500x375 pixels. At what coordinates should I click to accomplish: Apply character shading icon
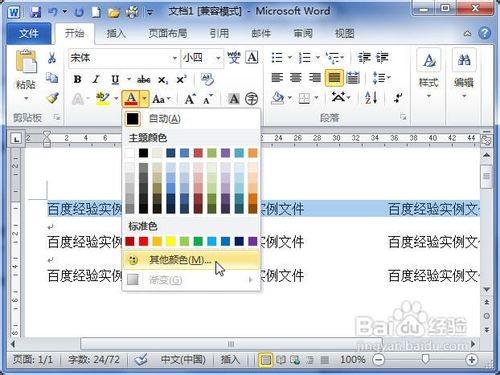234,99
